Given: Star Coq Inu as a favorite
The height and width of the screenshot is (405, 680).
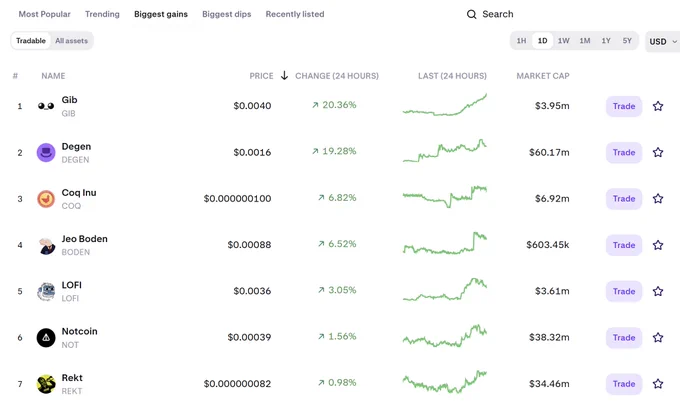Looking at the screenshot, I should [x=658, y=199].
